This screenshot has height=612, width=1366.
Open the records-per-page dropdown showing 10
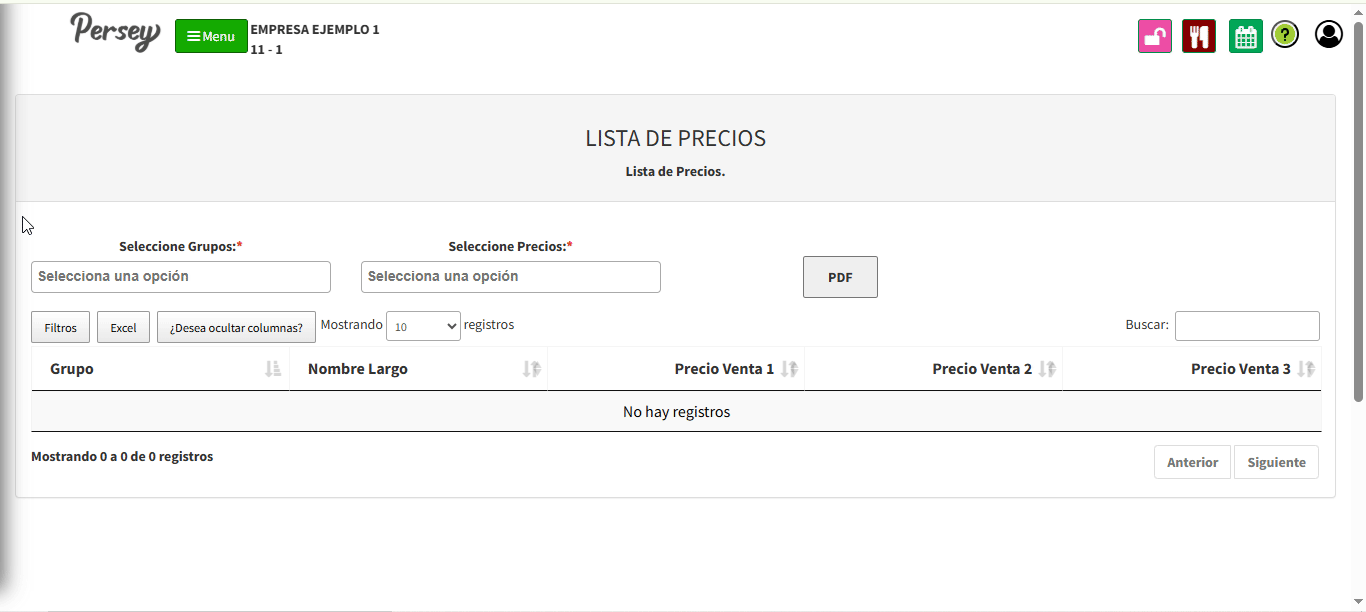click(x=423, y=326)
